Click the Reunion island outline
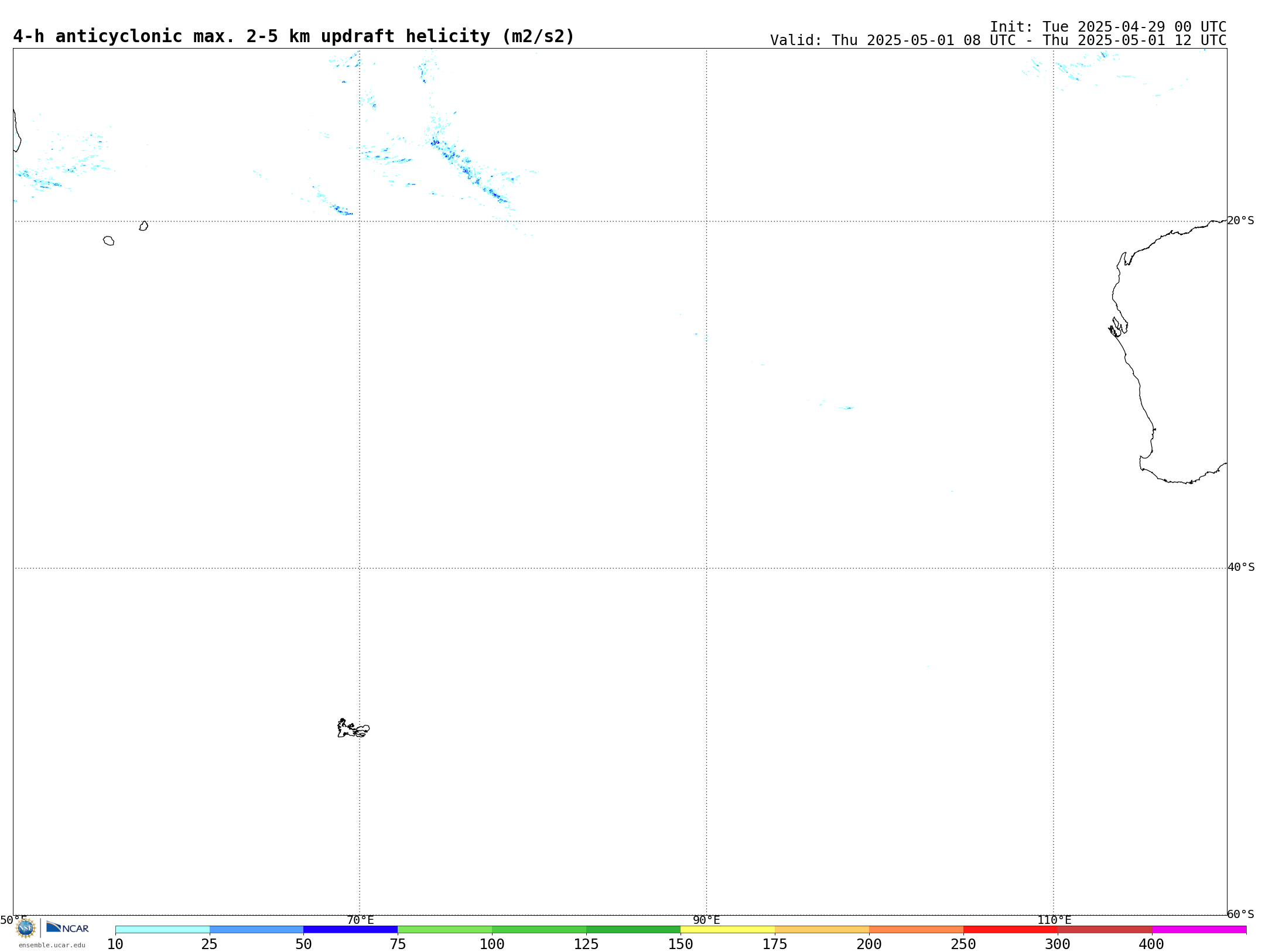Image resolution: width=1265 pixels, height=952 pixels. (x=108, y=241)
